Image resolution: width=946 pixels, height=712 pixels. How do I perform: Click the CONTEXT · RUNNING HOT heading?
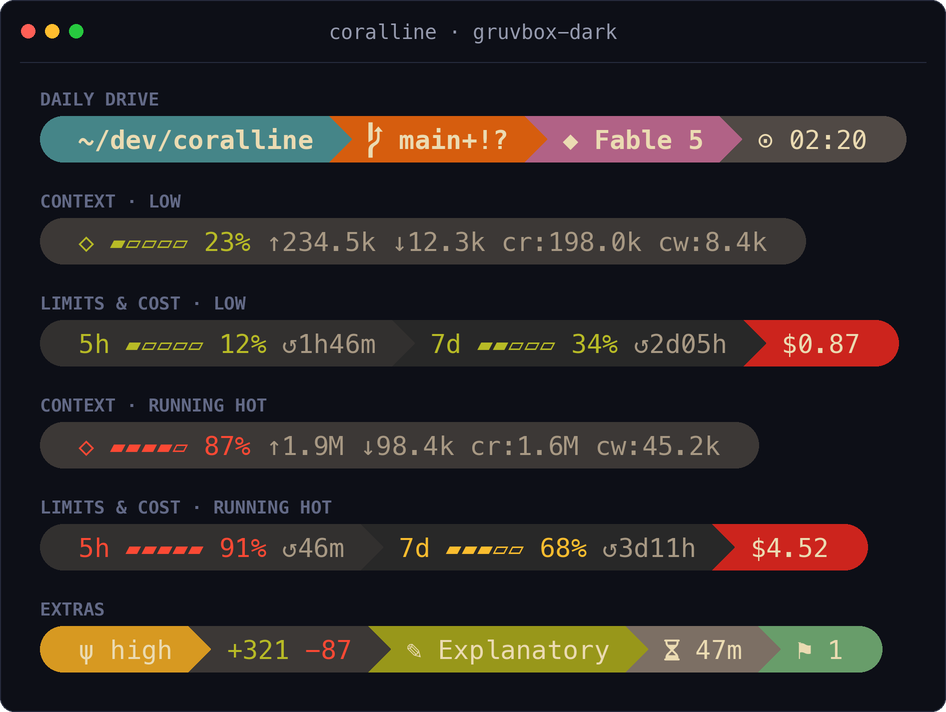point(153,405)
